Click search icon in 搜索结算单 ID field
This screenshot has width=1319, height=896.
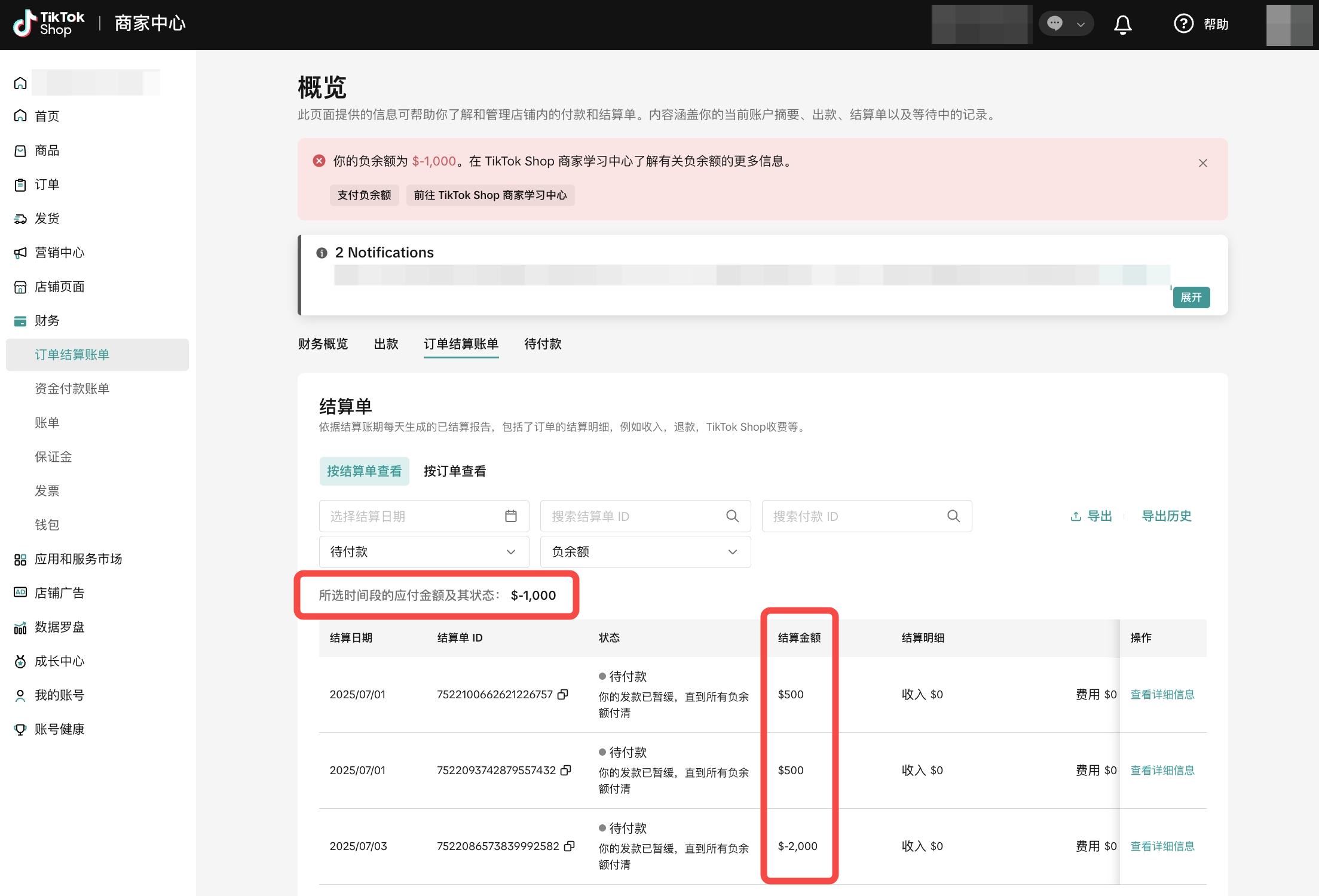coord(732,516)
